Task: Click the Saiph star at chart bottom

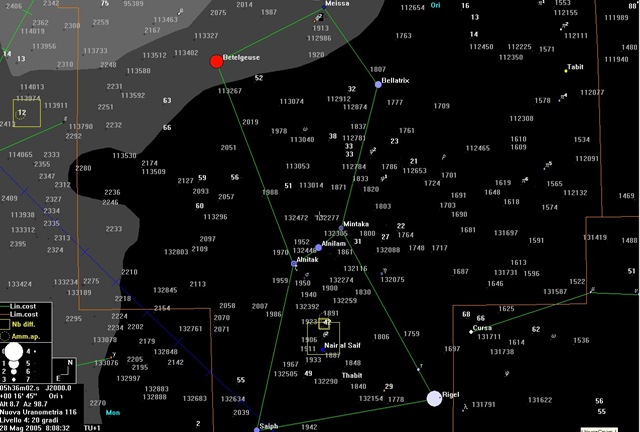Action: pyautogui.click(x=257, y=430)
